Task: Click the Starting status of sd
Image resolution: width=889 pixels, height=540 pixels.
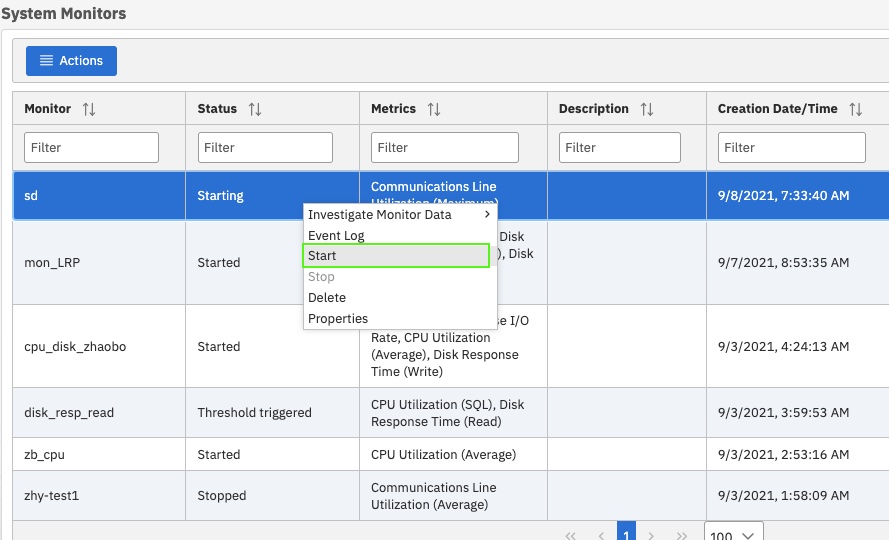Action: pos(221,196)
